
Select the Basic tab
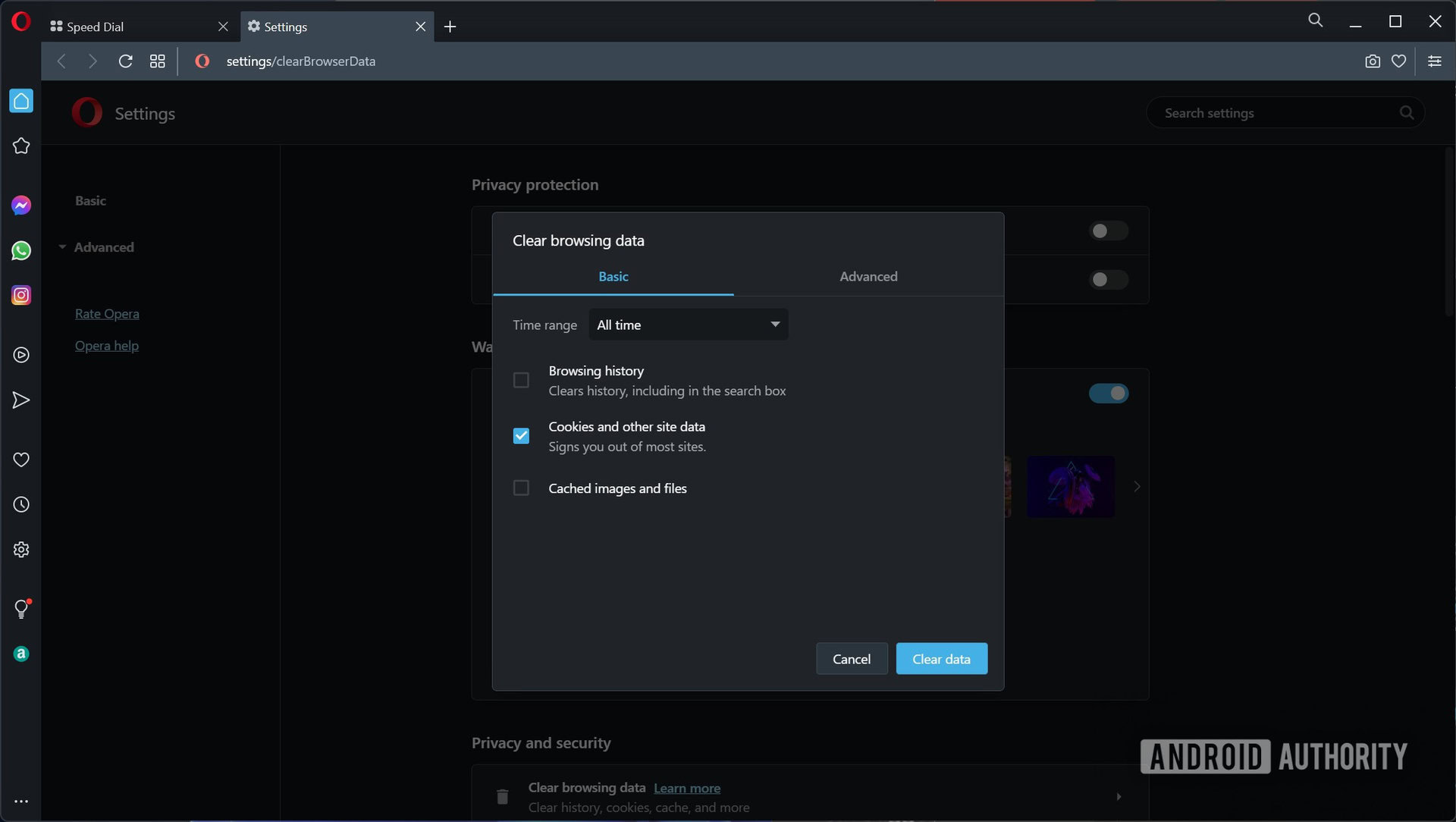pyautogui.click(x=613, y=276)
